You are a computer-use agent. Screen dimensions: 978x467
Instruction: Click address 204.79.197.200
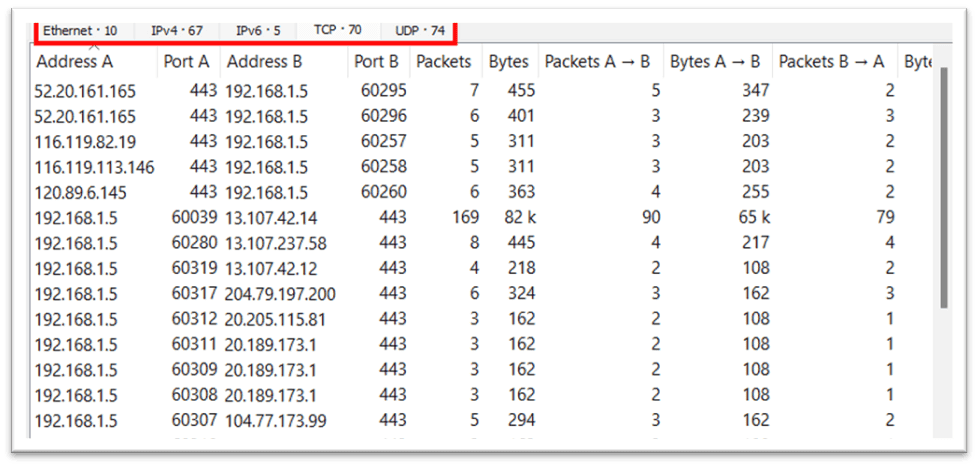point(281,294)
